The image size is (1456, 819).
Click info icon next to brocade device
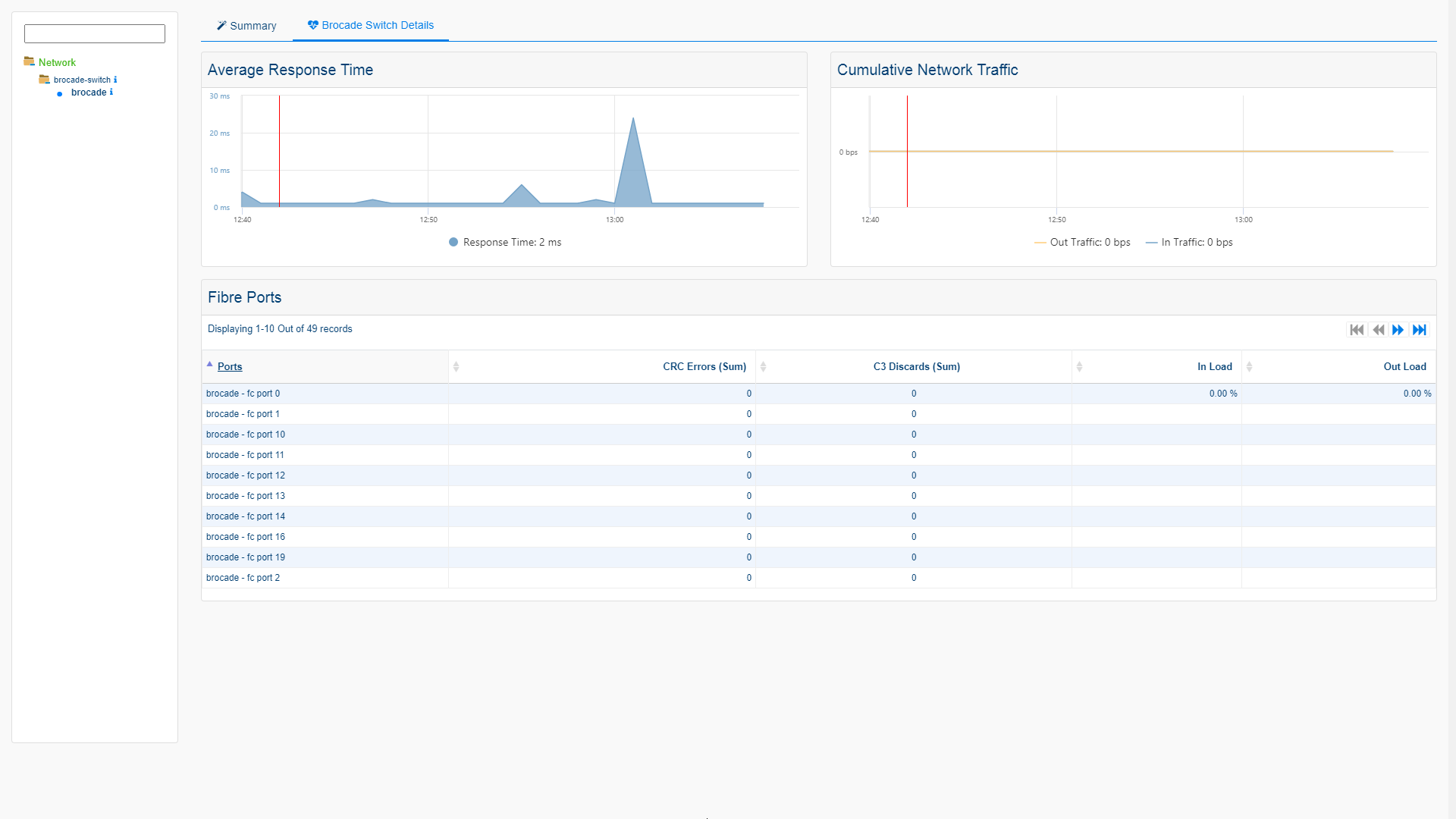pos(111,93)
